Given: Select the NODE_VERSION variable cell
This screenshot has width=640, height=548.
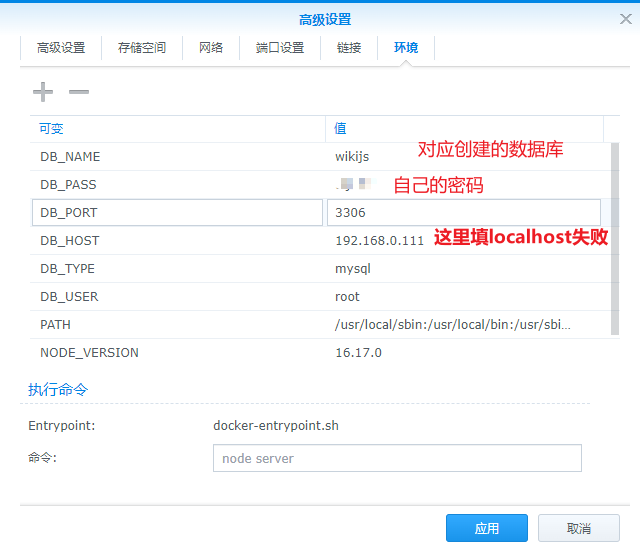Looking at the screenshot, I should coord(178,353).
